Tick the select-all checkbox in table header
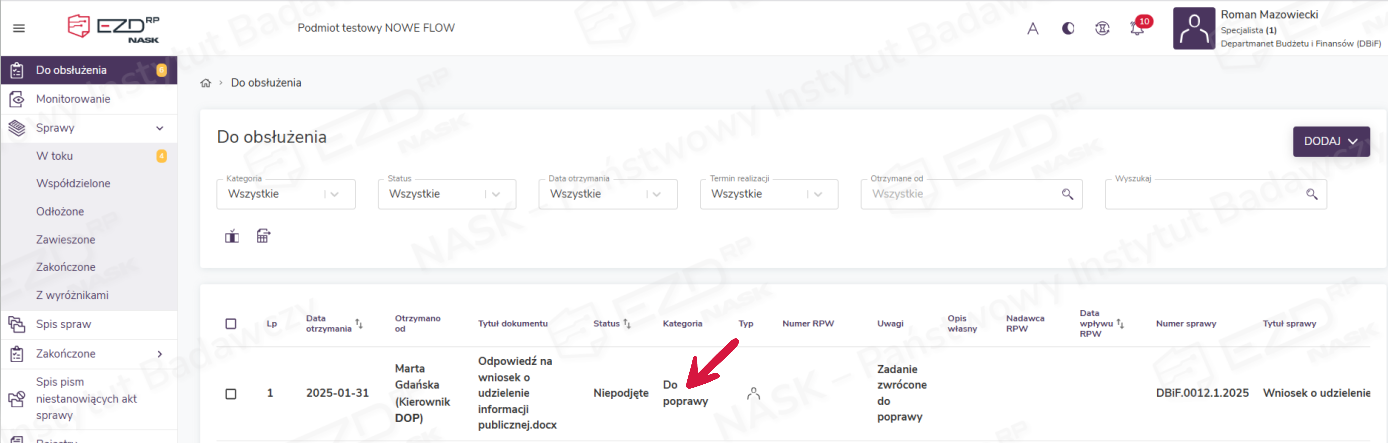 [231, 324]
